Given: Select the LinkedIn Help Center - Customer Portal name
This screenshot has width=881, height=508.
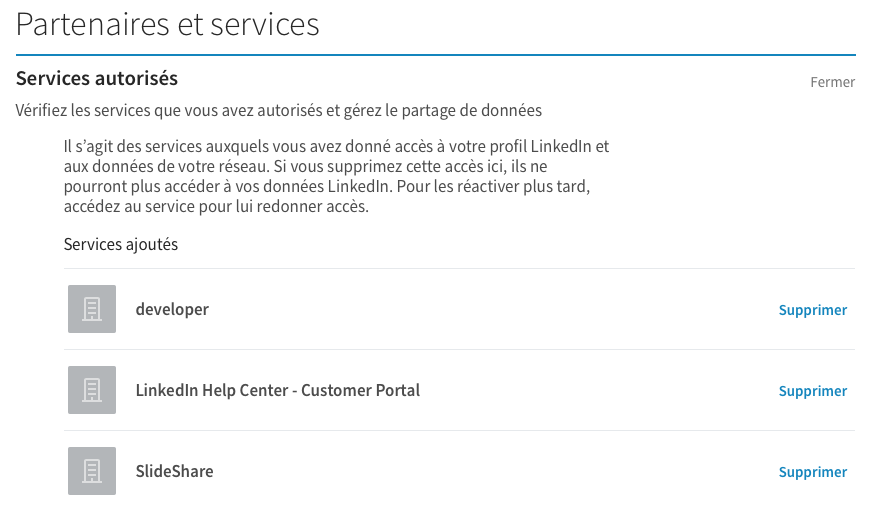Looking at the screenshot, I should 278,390.
